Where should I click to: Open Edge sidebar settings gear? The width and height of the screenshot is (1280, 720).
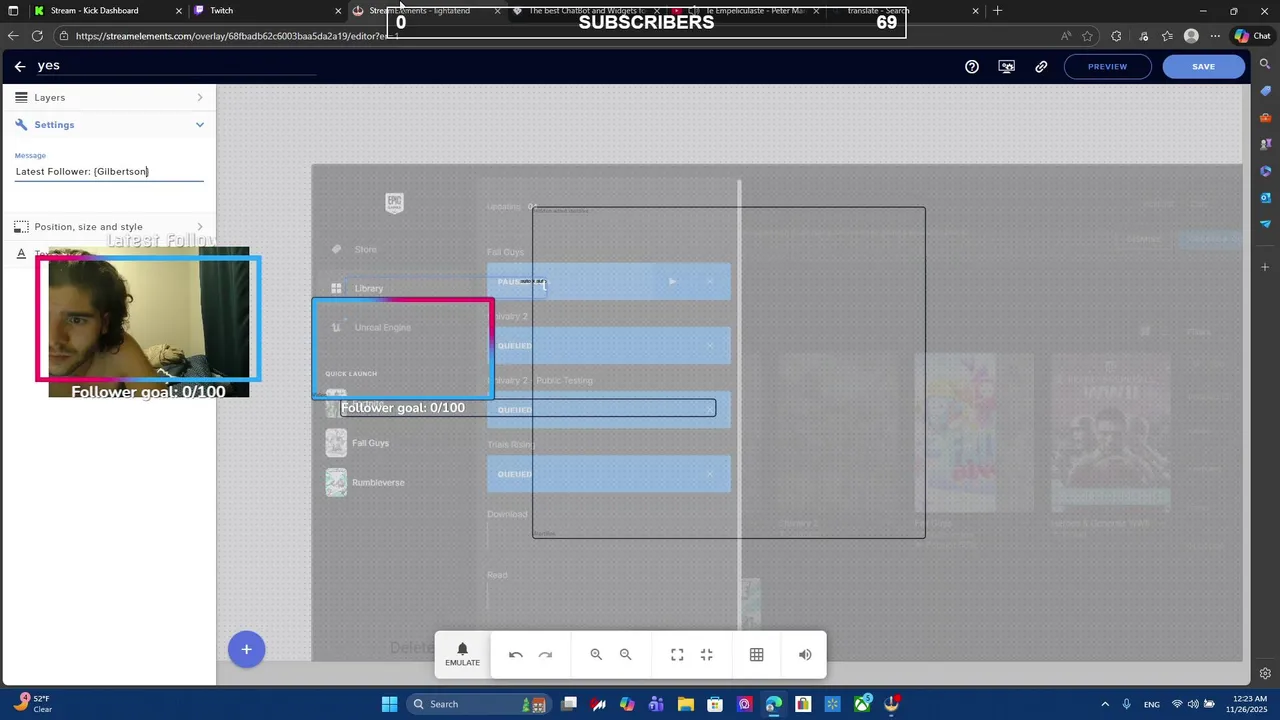[1265, 674]
